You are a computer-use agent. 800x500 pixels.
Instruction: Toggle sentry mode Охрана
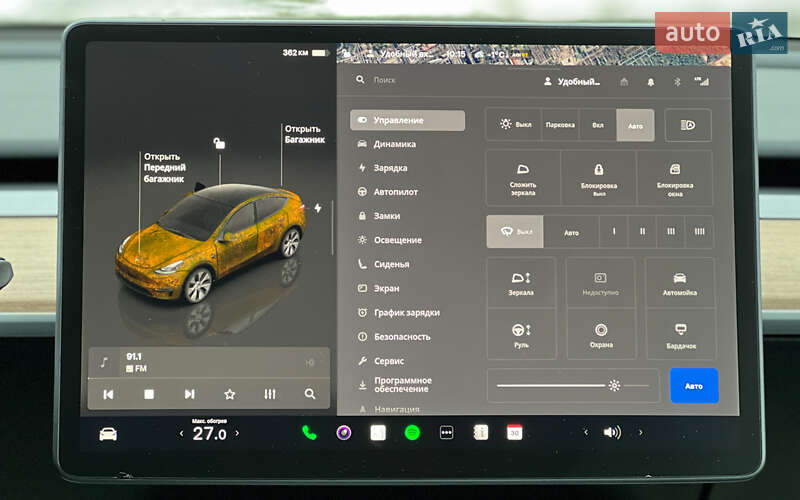click(601, 335)
